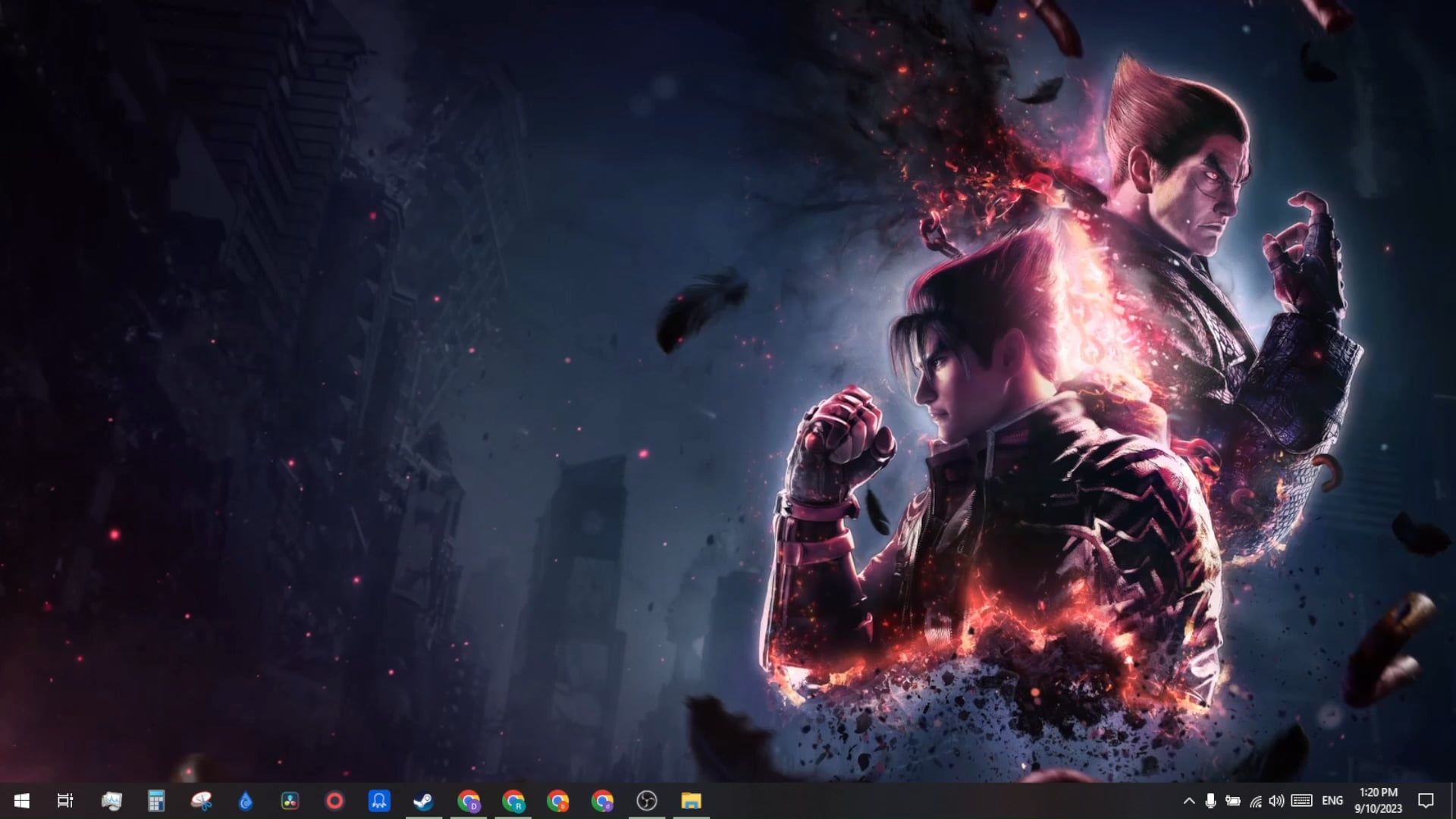Image resolution: width=1456 pixels, height=819 pixels.
Task: Switch to Task View from the taskbar
Action: tap(66, 800)
